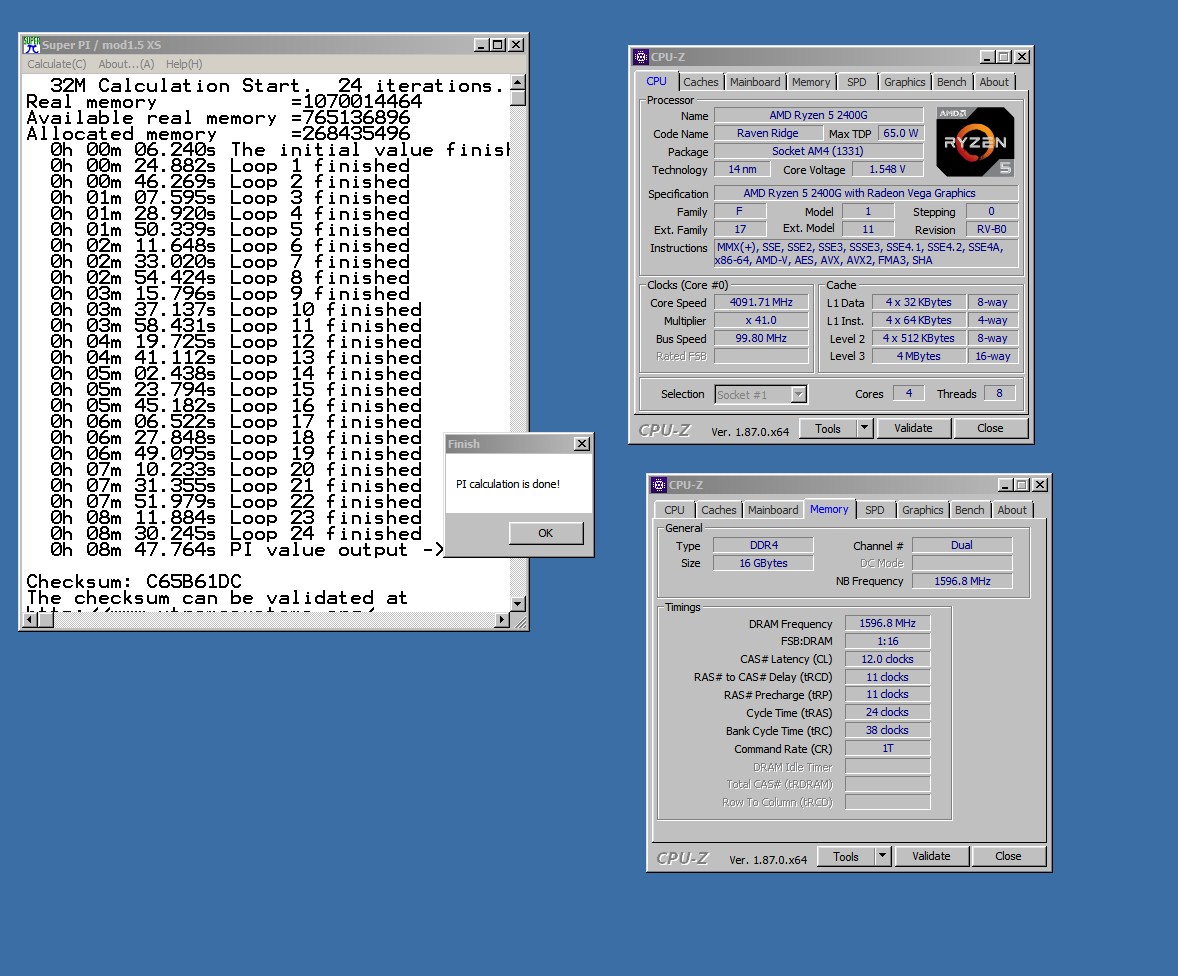
Task: Switch to Mainboard tab in bottom CPU-Z window
Action: click(x=773, y=510)
